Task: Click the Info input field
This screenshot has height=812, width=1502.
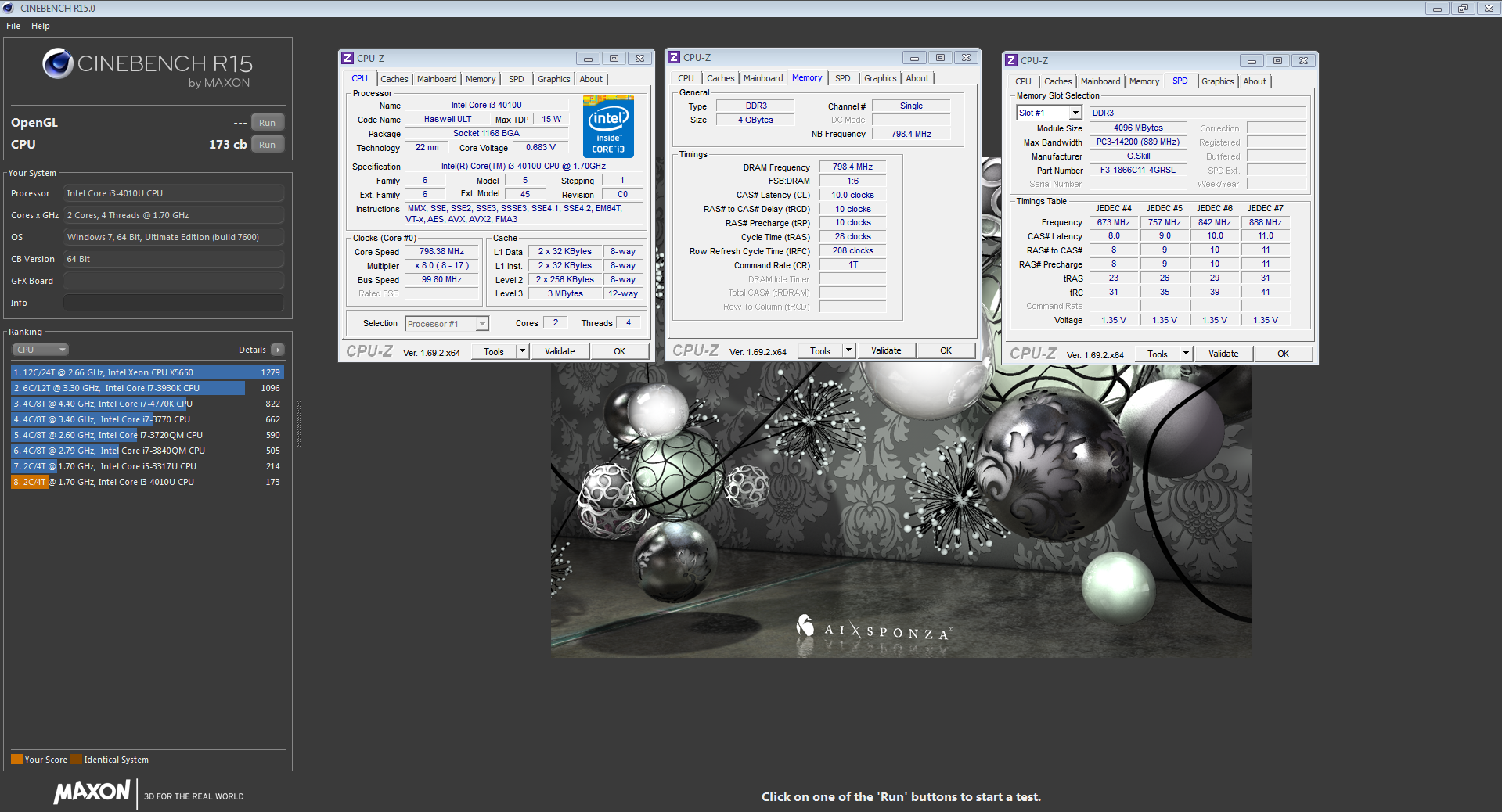Action: [174, 303]
